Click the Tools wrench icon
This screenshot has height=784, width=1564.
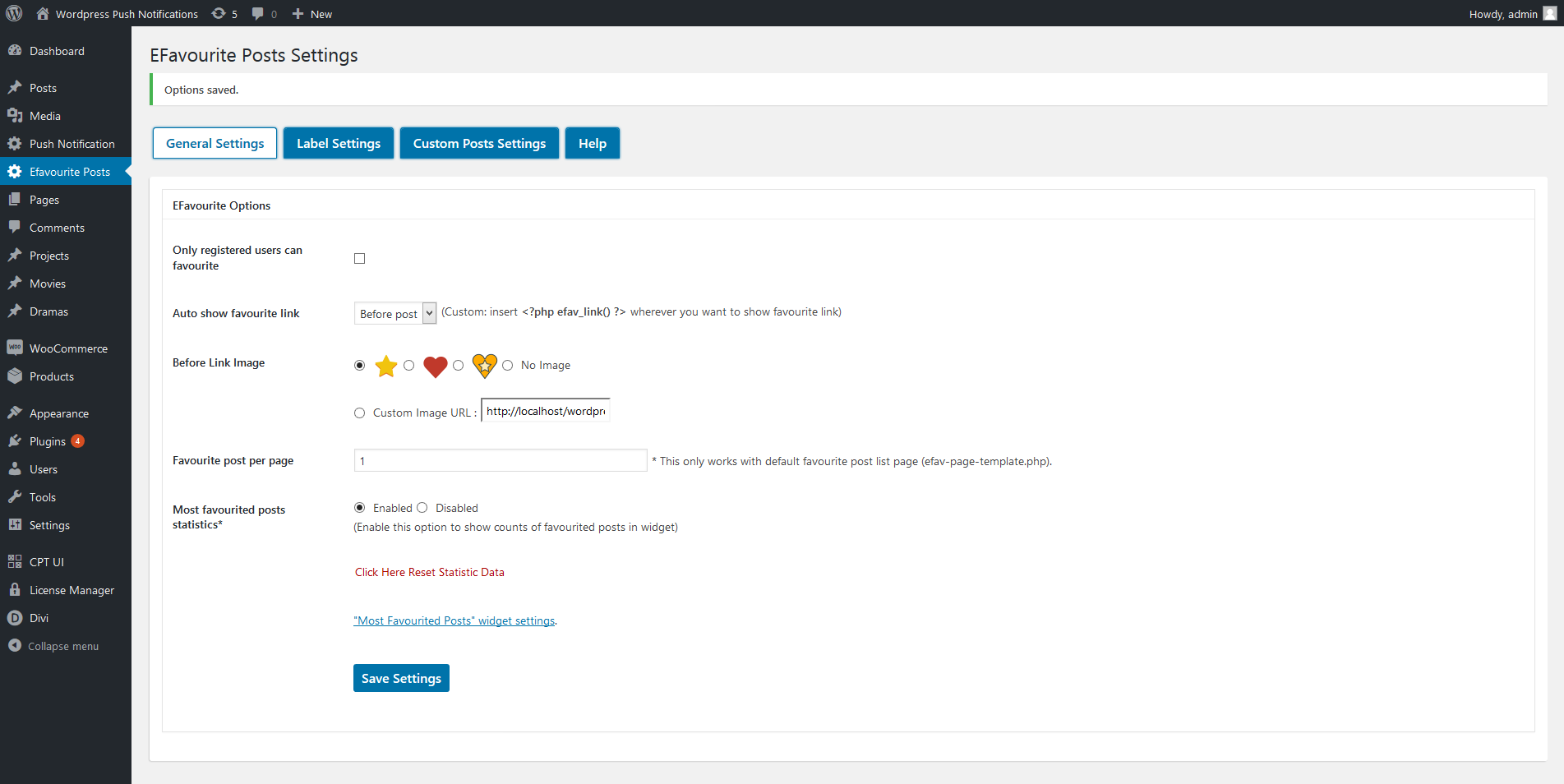(x=15, y=496)
